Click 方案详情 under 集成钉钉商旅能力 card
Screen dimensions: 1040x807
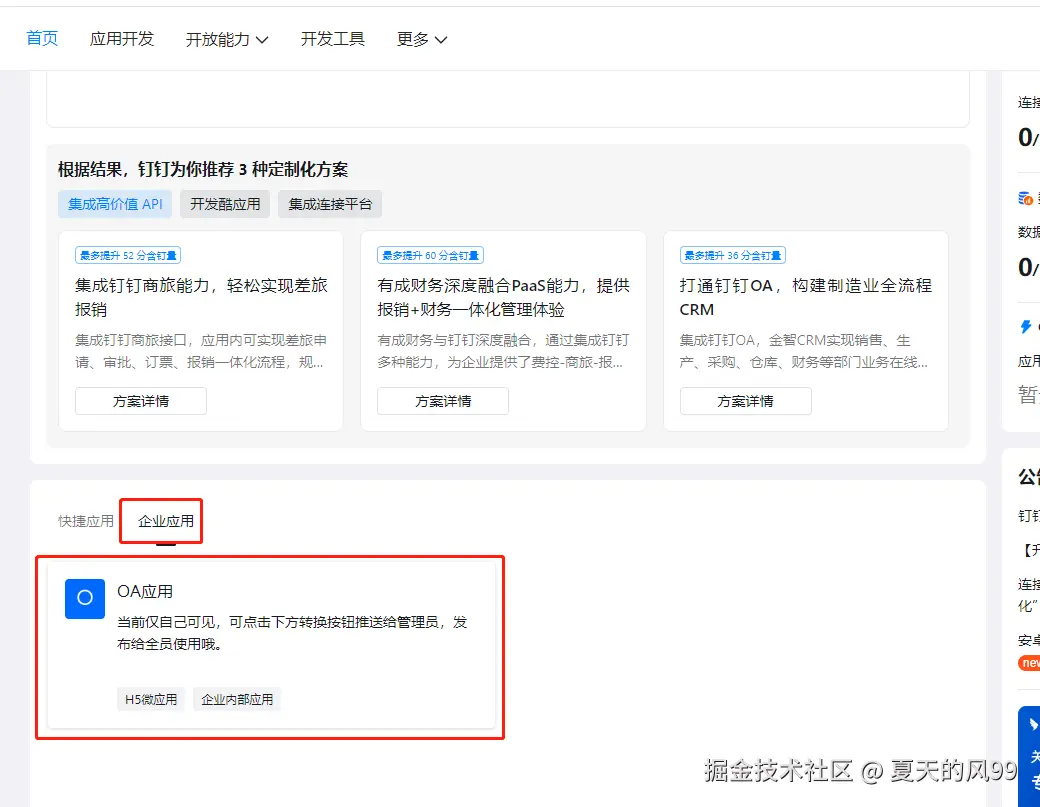pyautogui.click(x=141, y=401)
